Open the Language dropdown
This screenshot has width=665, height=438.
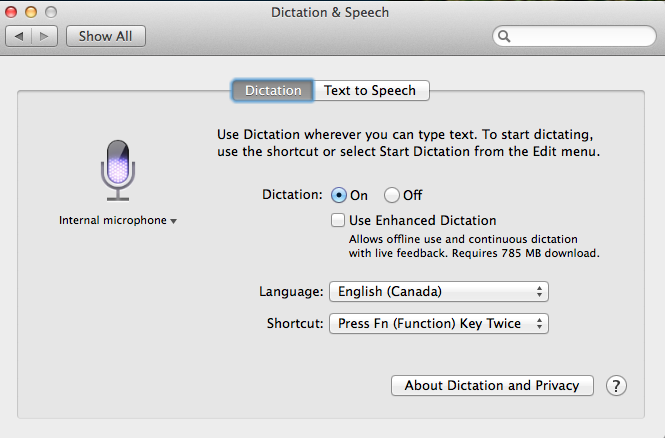click(439, 292)
